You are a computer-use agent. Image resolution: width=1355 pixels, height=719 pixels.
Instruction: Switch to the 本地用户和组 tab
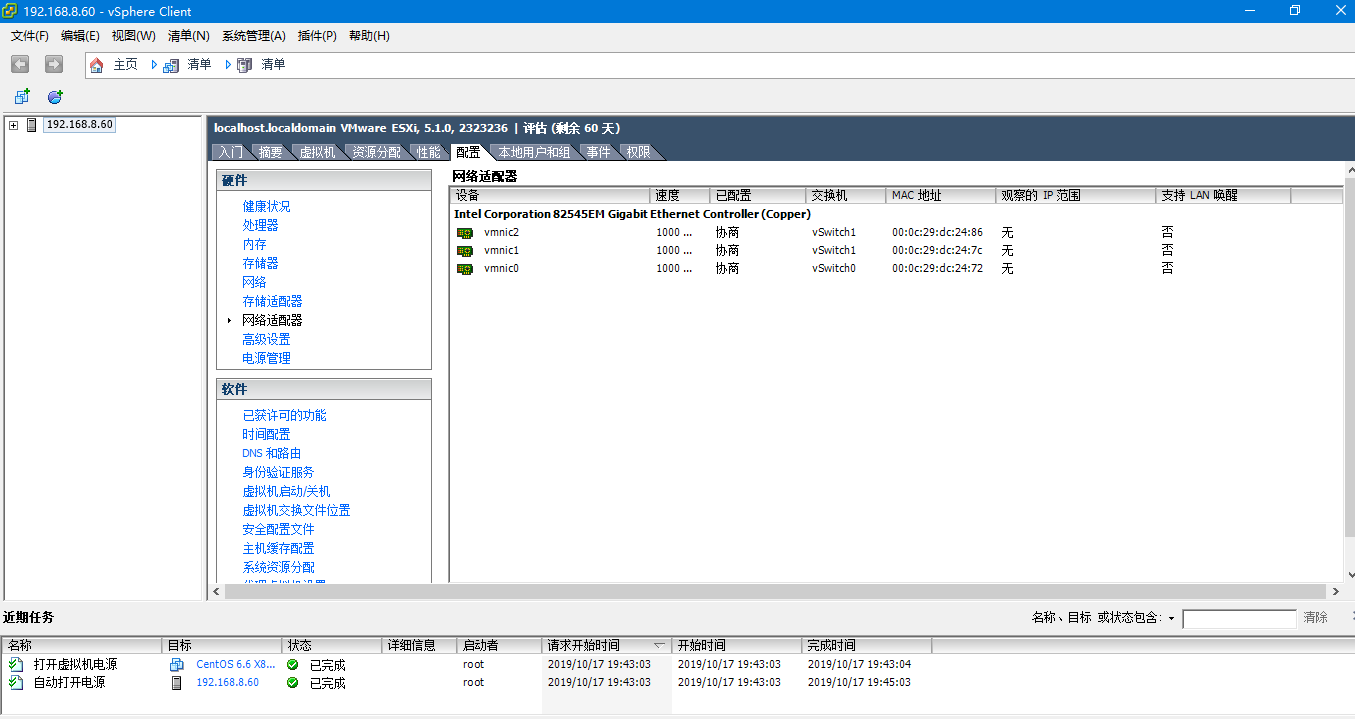click(x=534, y=152)
